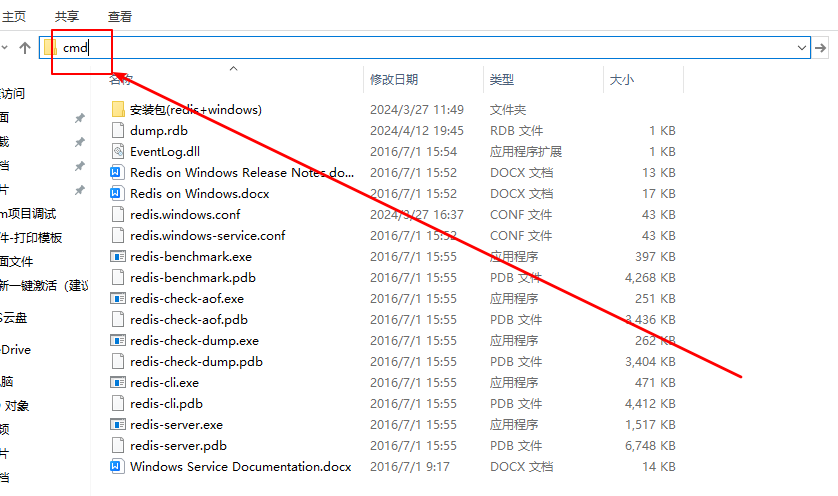This screenshot has height=496, width=838.
Task: Select the EventLog.dll file icon
Action: (118, 152)
